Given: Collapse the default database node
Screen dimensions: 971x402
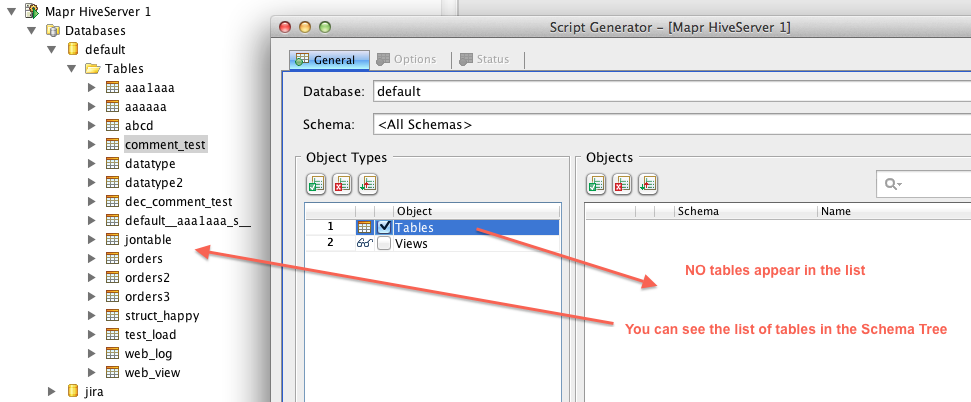Looking at the screenshot, I should pyautogui.click(x=52, y=49).
